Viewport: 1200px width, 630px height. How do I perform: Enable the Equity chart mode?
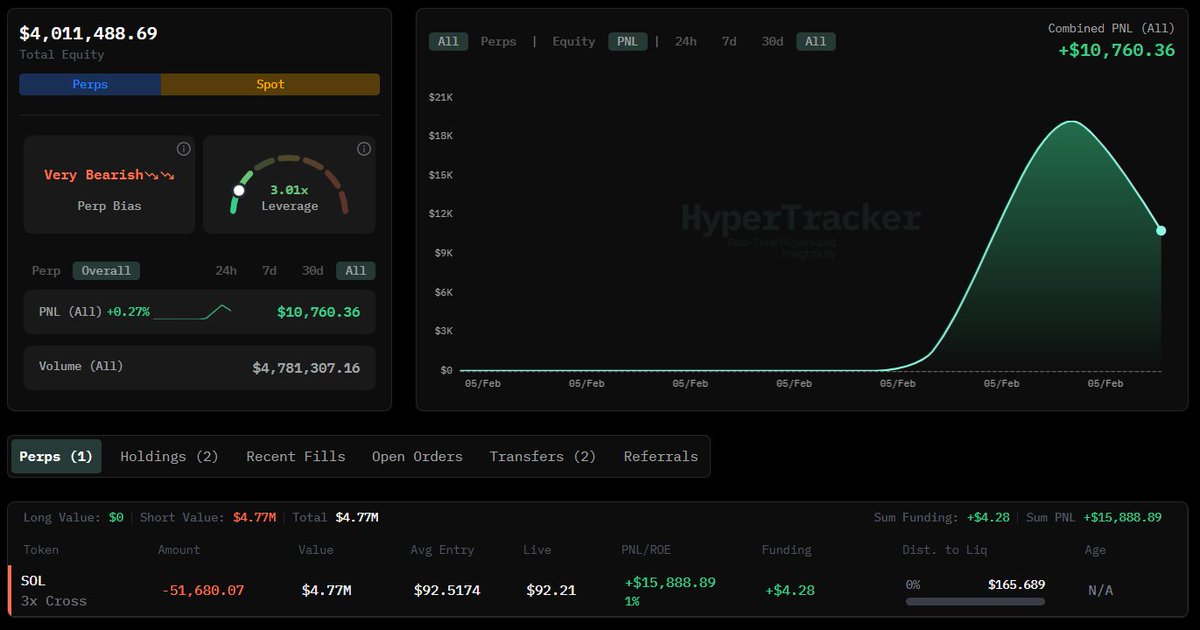tap(573, 41)
